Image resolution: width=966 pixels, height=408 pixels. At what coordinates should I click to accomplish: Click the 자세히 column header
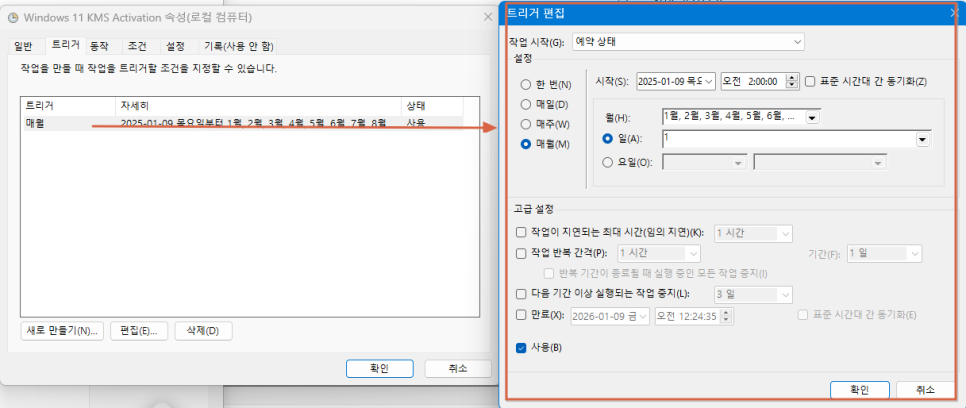[258, 105]
